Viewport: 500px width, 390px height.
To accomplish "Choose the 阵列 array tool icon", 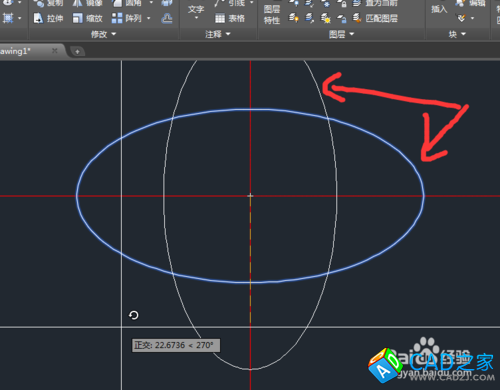I will click(117, 18).
